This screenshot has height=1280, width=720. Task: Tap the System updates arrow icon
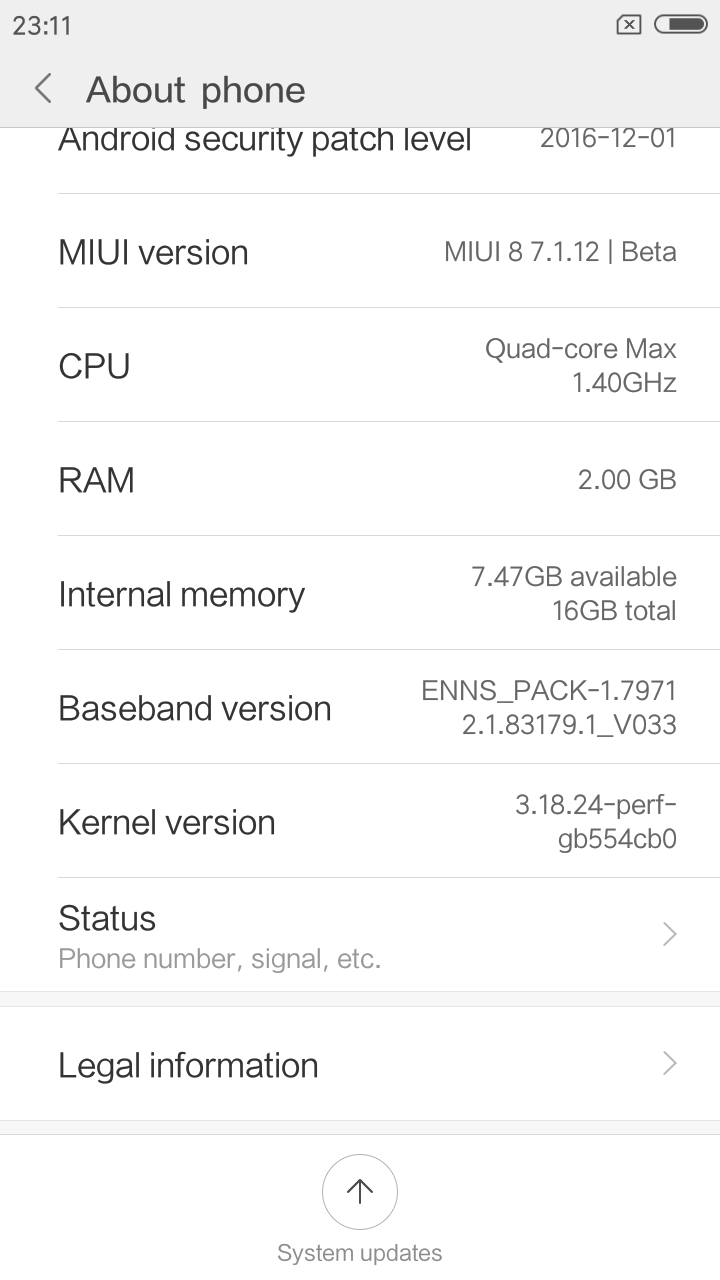pyautogui.click(x=360, y=1191)
